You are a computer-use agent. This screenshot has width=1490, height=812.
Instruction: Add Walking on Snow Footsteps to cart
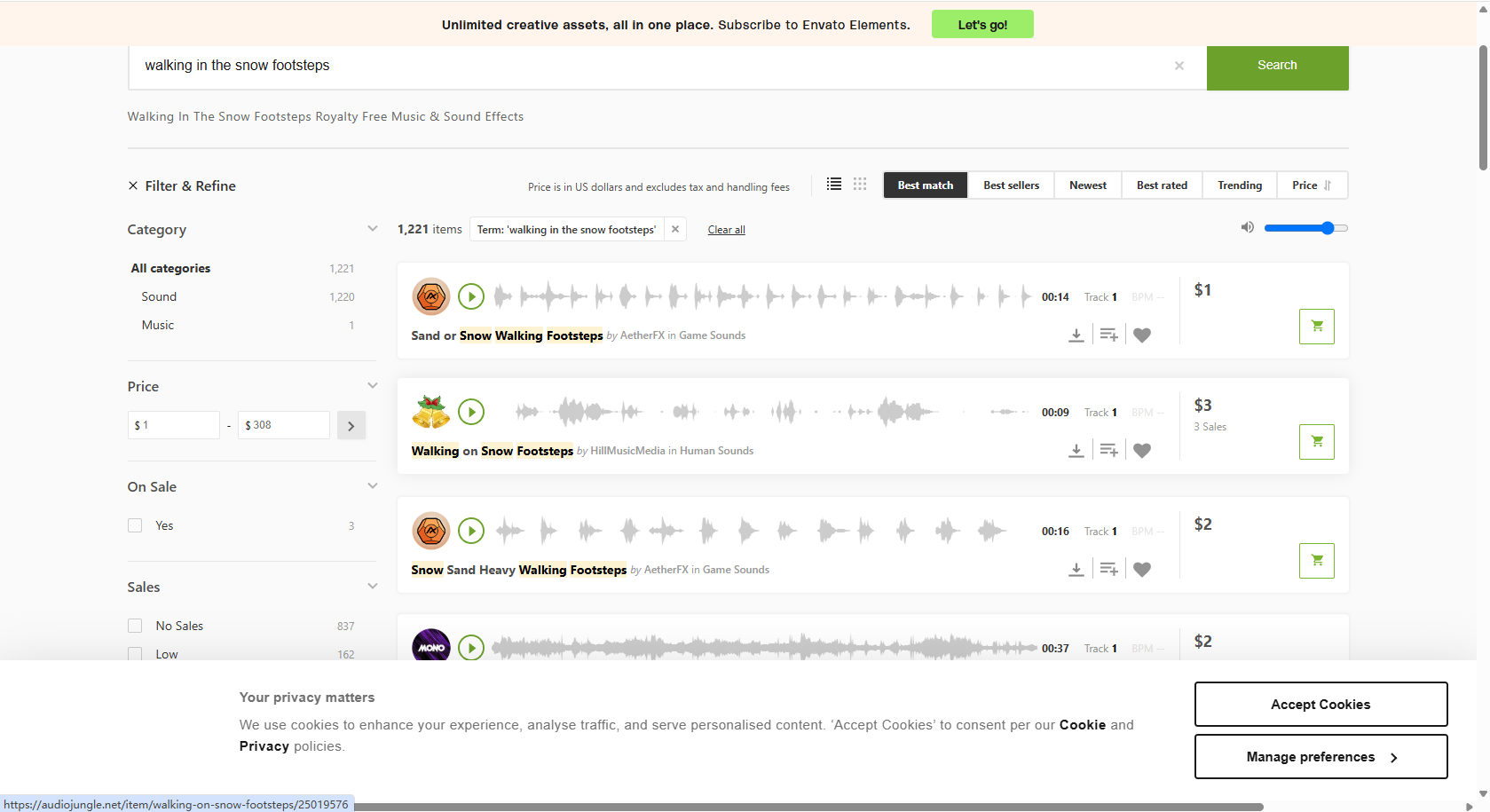pos(1317,442)
